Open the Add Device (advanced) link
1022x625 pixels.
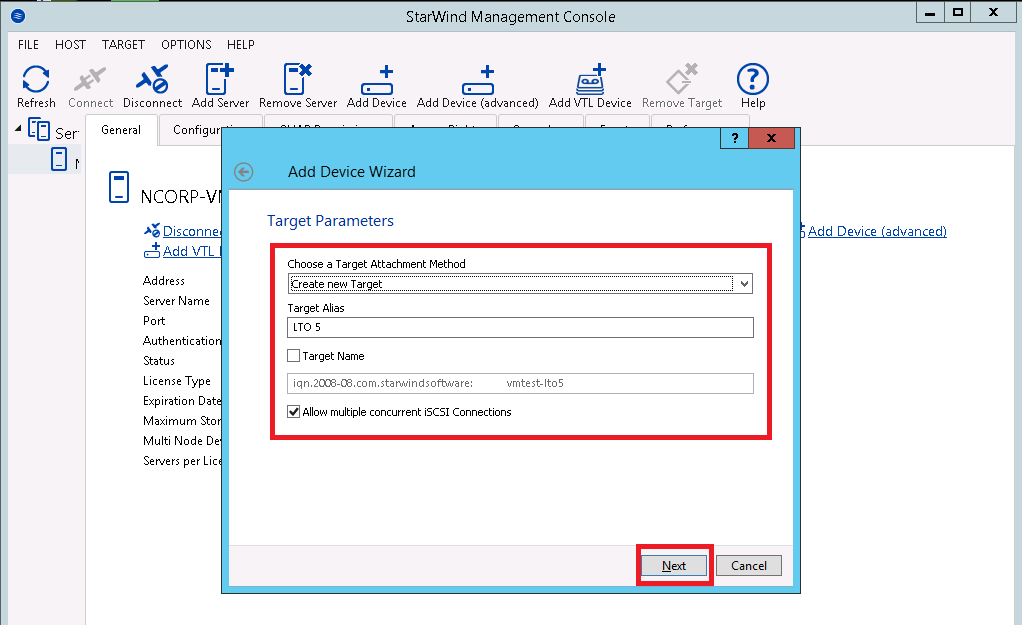click(x=877, y=231)
